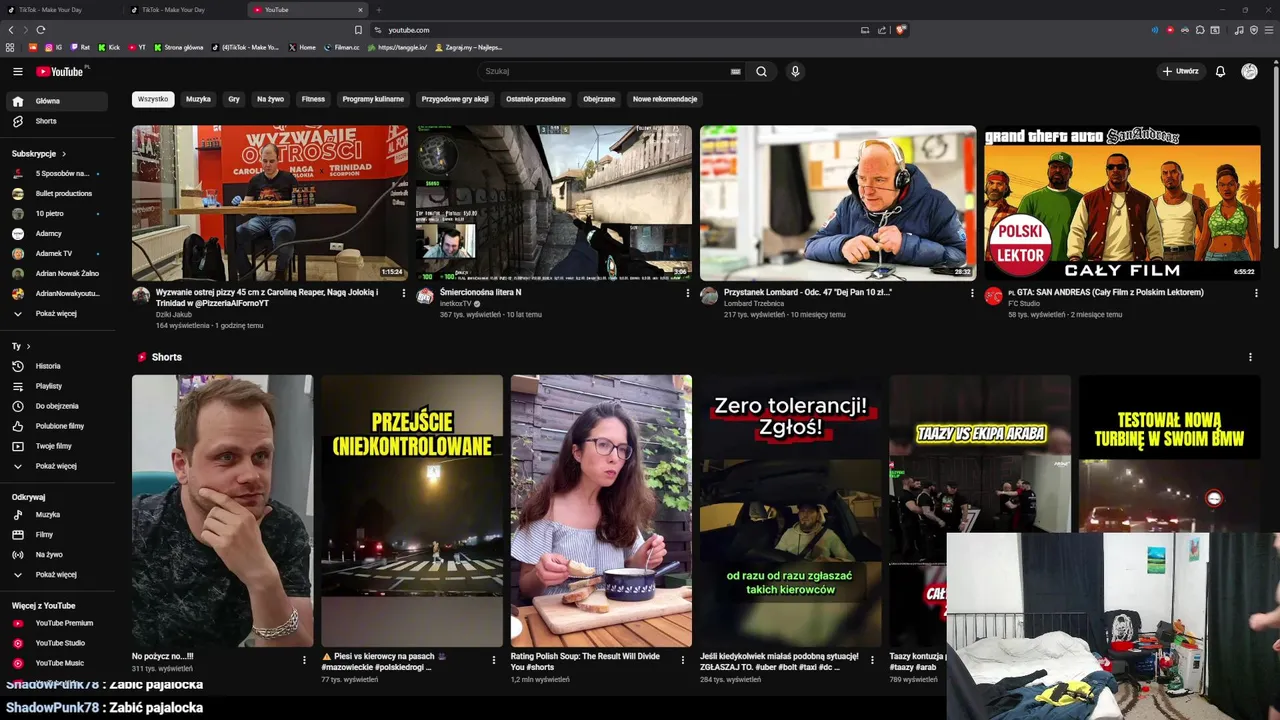Select the Programy kulinarne chip

373,99
